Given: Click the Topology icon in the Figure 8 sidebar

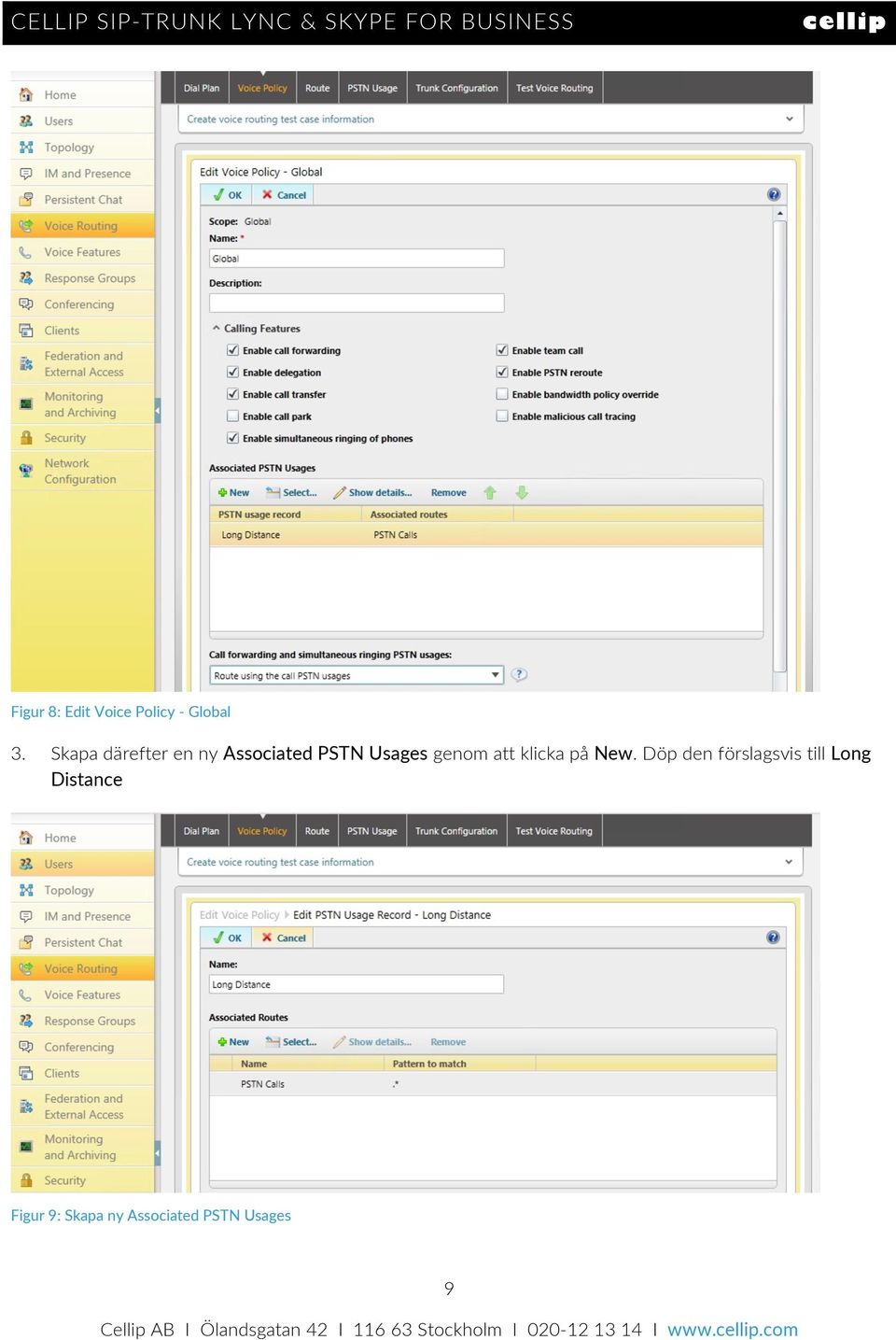Looking at the screenshot, I should coord(26,147).
